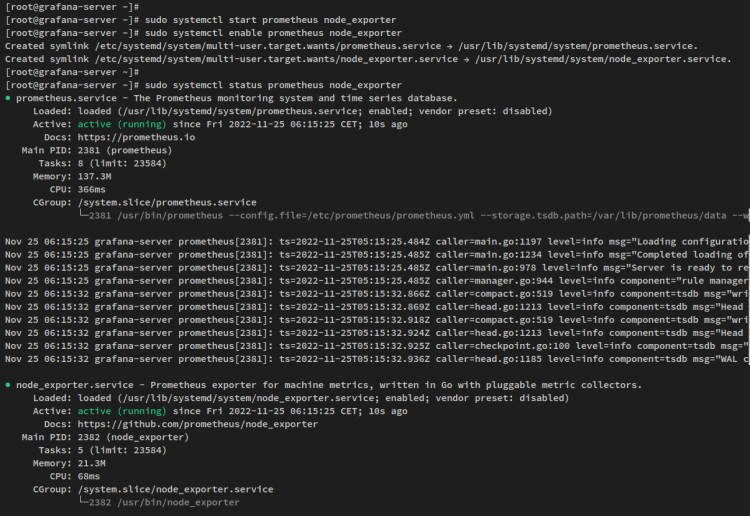Screen dimensions: 750x516
Task: Click the 'active (running)' status under node_exporter.service
Action: pos(122,411)
